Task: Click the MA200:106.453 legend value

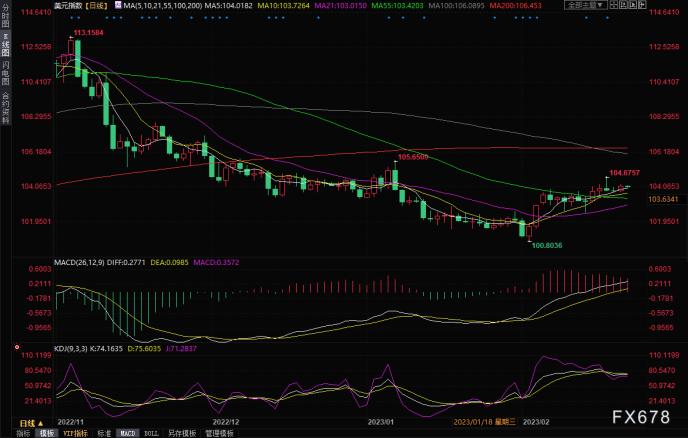Action: 516,6
